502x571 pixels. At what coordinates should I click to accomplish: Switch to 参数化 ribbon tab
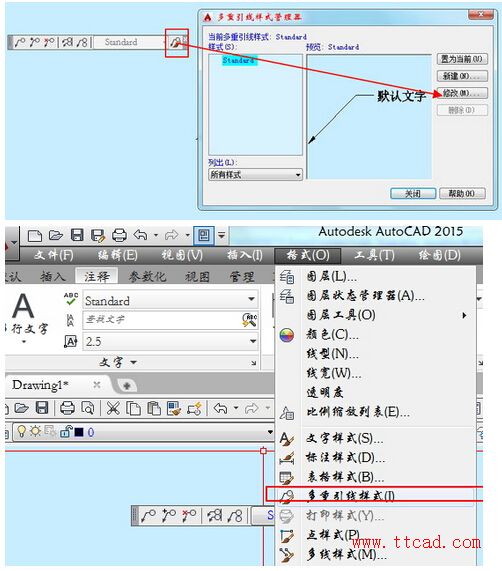[x=147, y=277]
